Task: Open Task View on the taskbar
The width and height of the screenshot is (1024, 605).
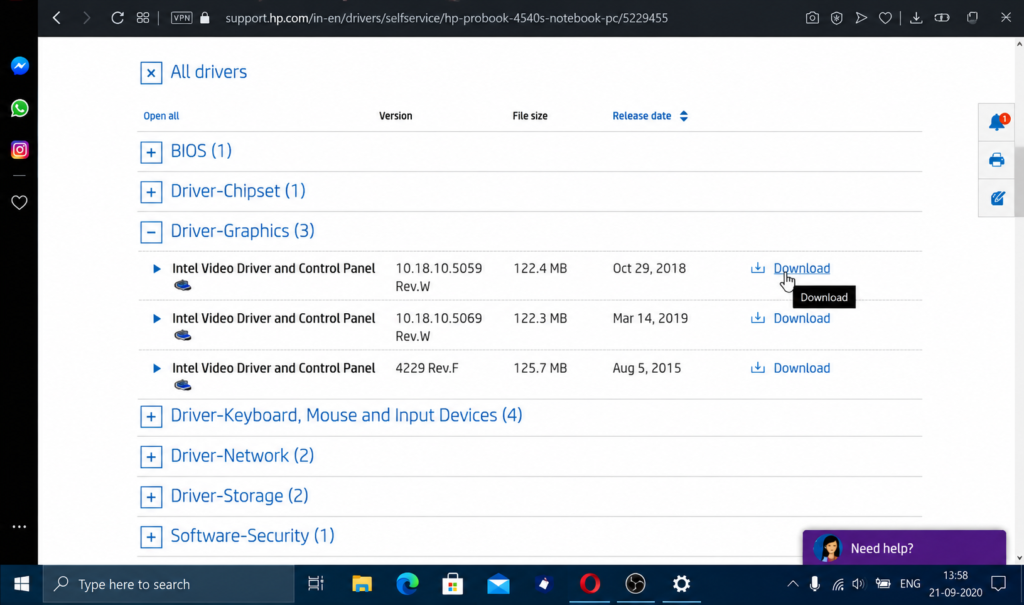Action: (x=316, y=584)
